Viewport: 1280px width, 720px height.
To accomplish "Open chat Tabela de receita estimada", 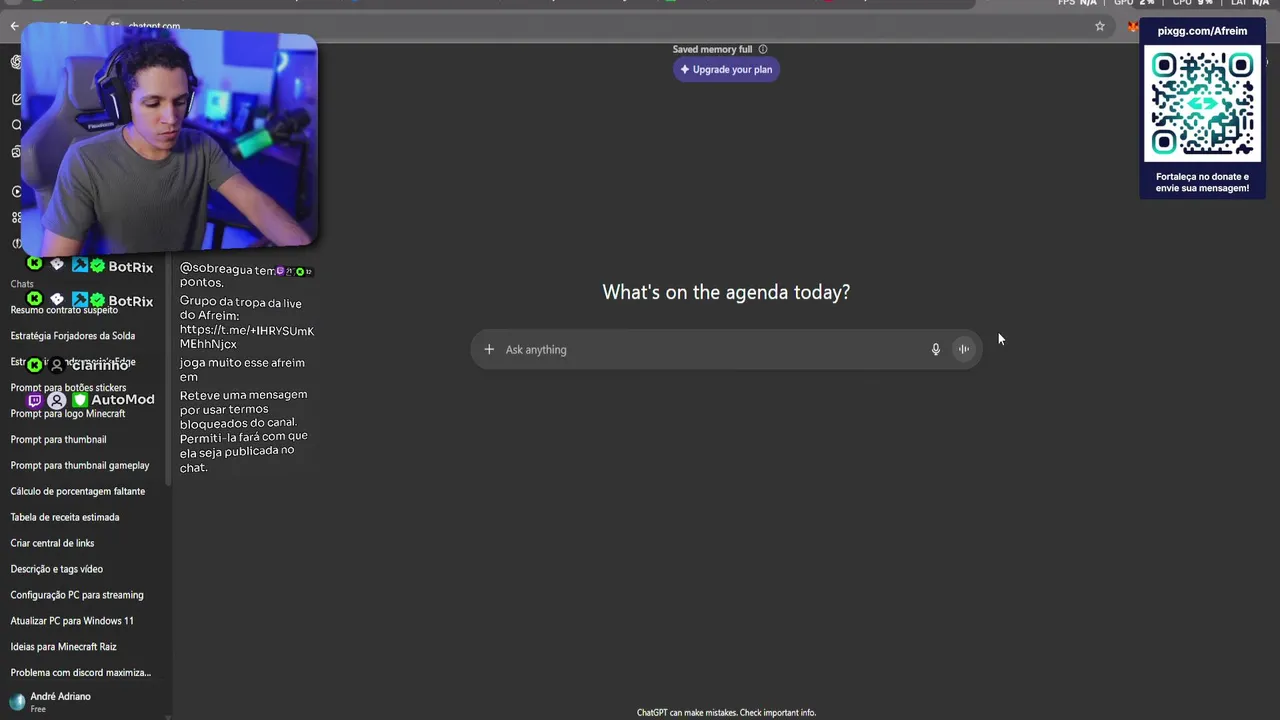I will [x=65, y=517].
